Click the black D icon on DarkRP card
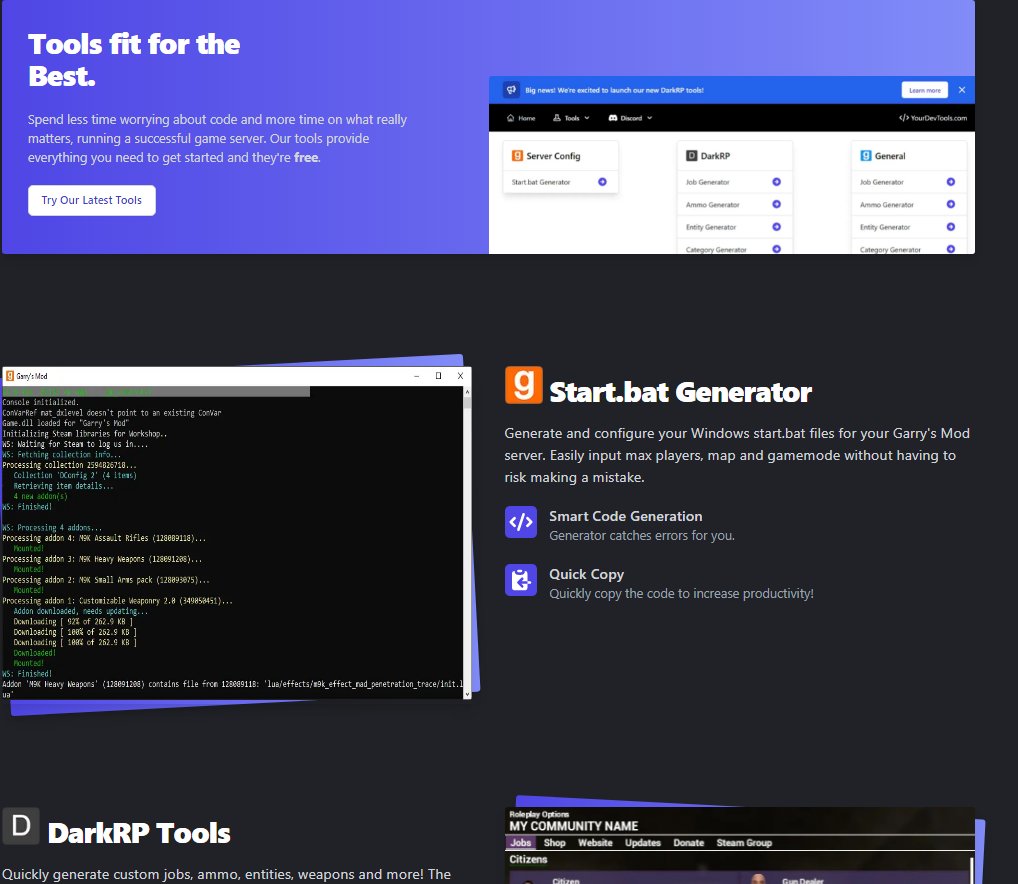 691,155
